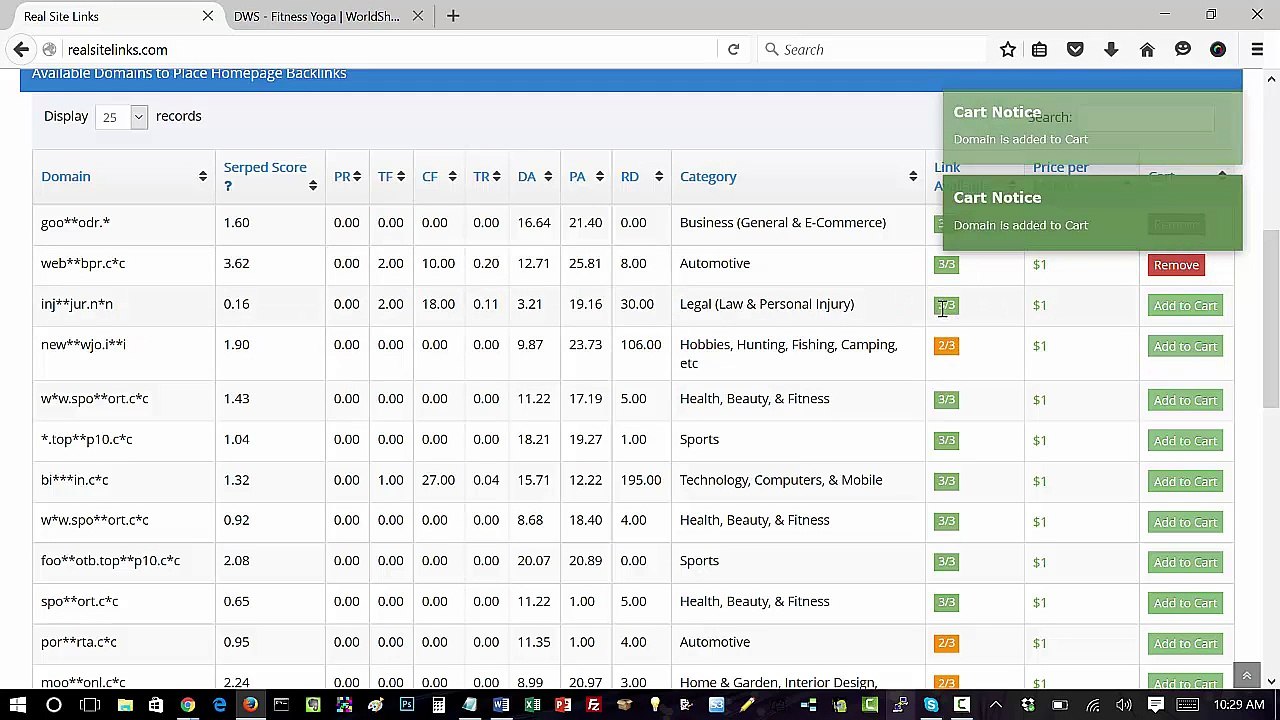
Task: Open Calculator from the taskbar
Action: pyautogui.click(x=438, y=705)
